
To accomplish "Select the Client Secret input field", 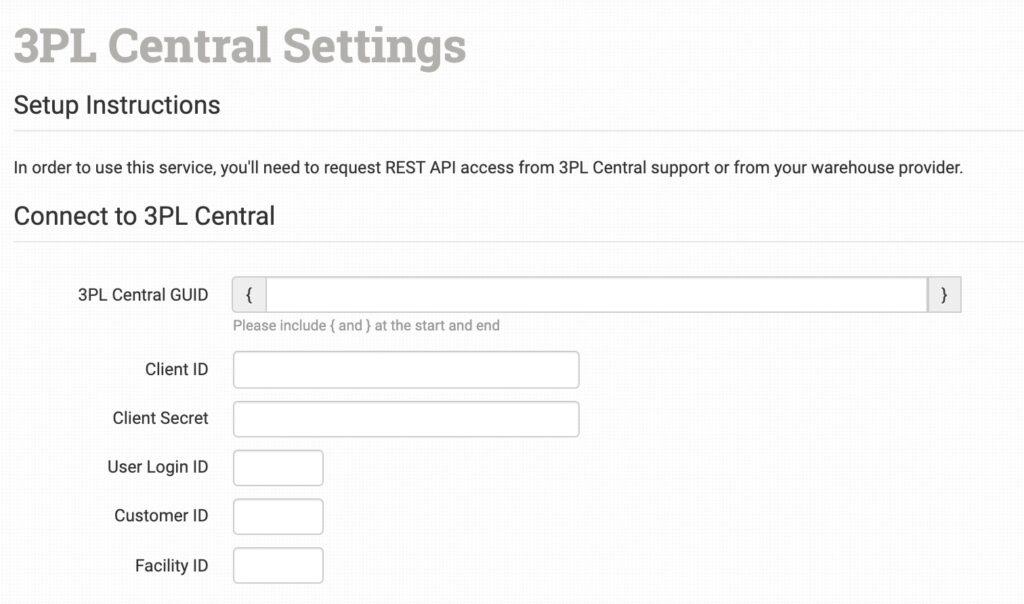I will pos(406,419).
